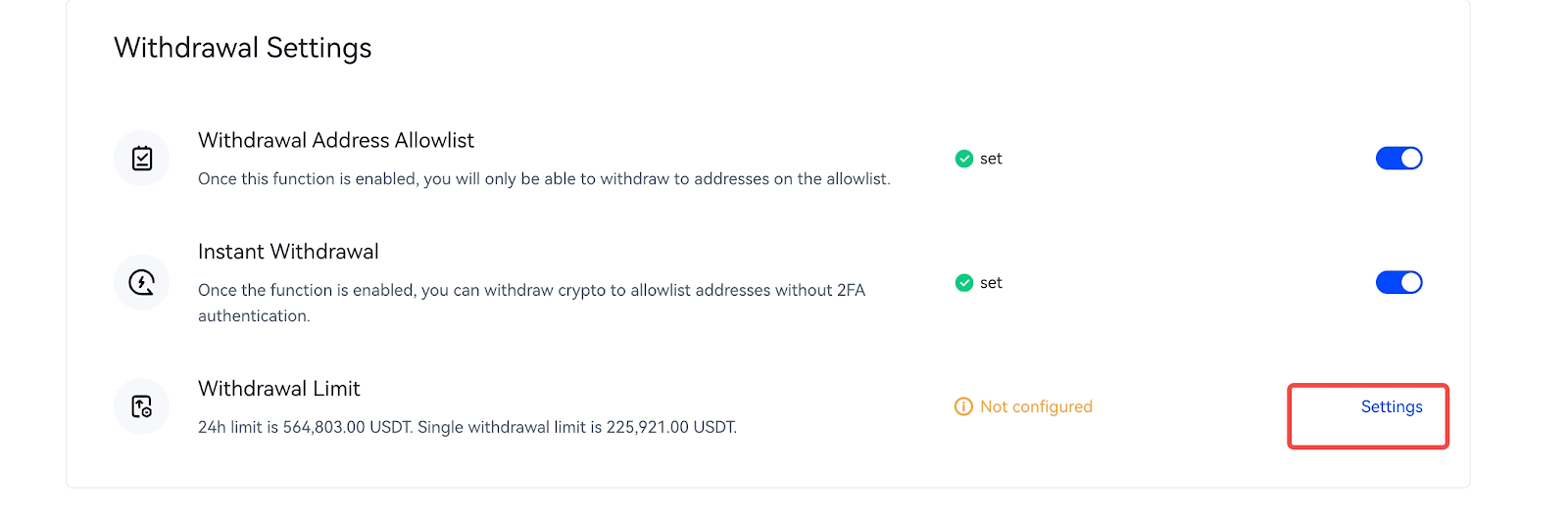1568x520 pixels.
Task: Select the Withdrawal Address Allowlist title
Action: [x=336, y=141]
